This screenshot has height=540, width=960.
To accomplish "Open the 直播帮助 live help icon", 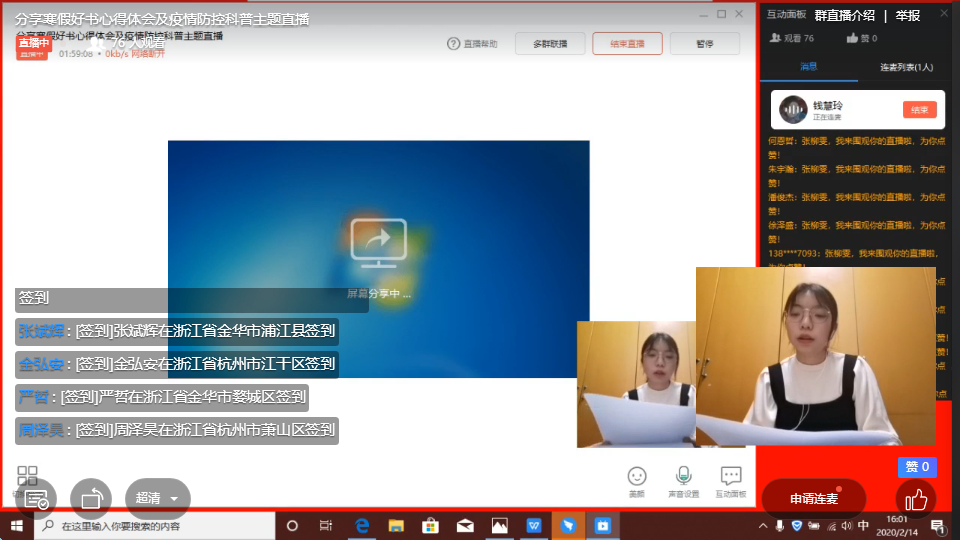I will pyautogui.click(x=453, y=43).
